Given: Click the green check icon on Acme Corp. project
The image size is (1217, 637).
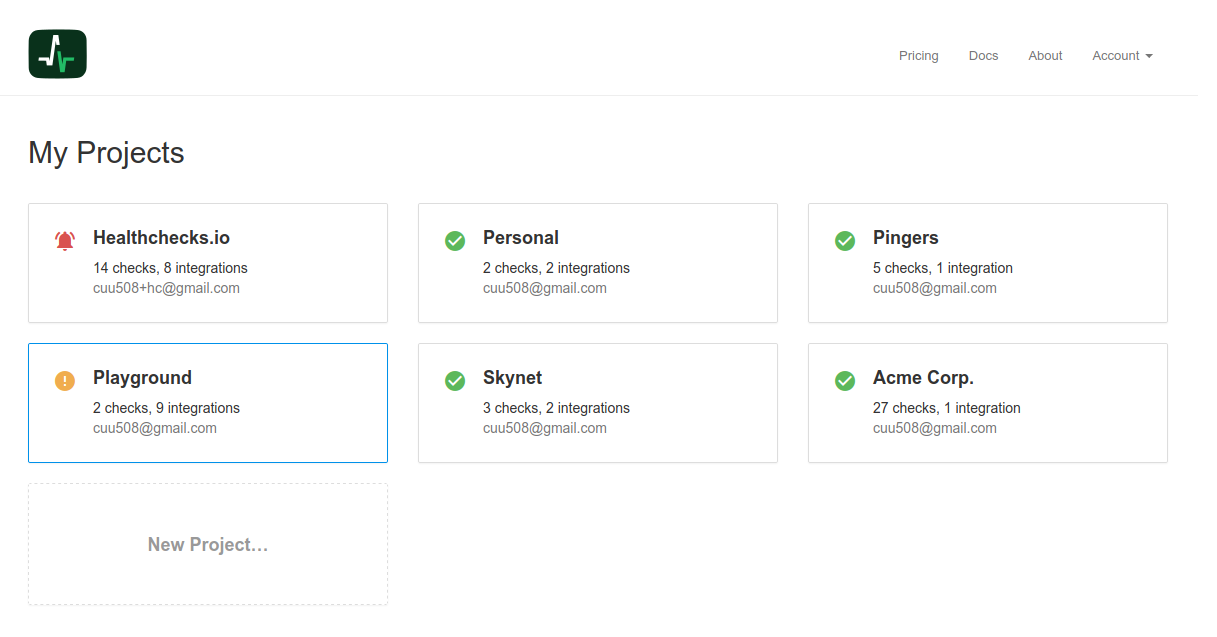Looking at the screenshot, I should 845,380.
